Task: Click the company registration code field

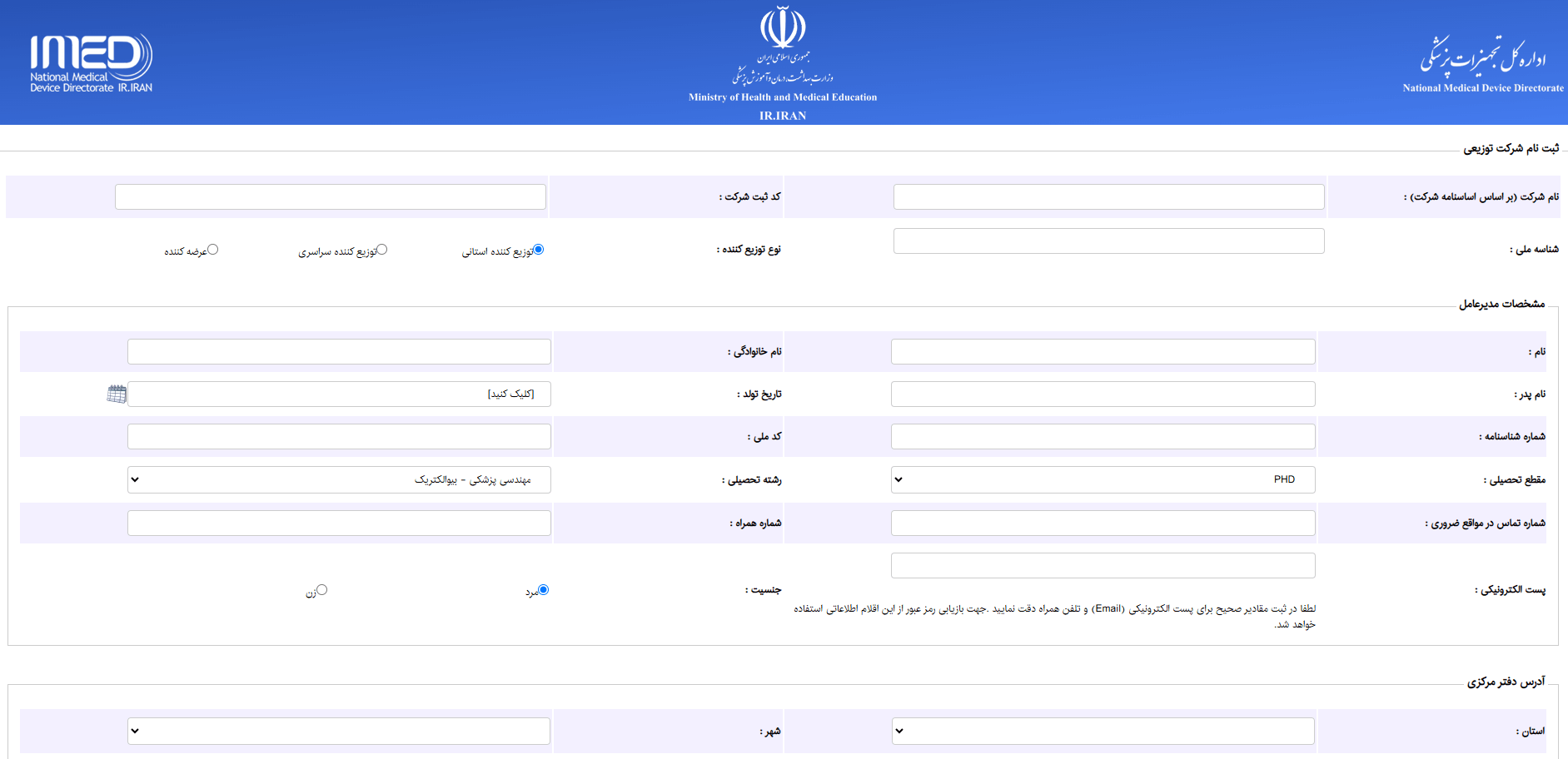Action: (x=331, y=197)
